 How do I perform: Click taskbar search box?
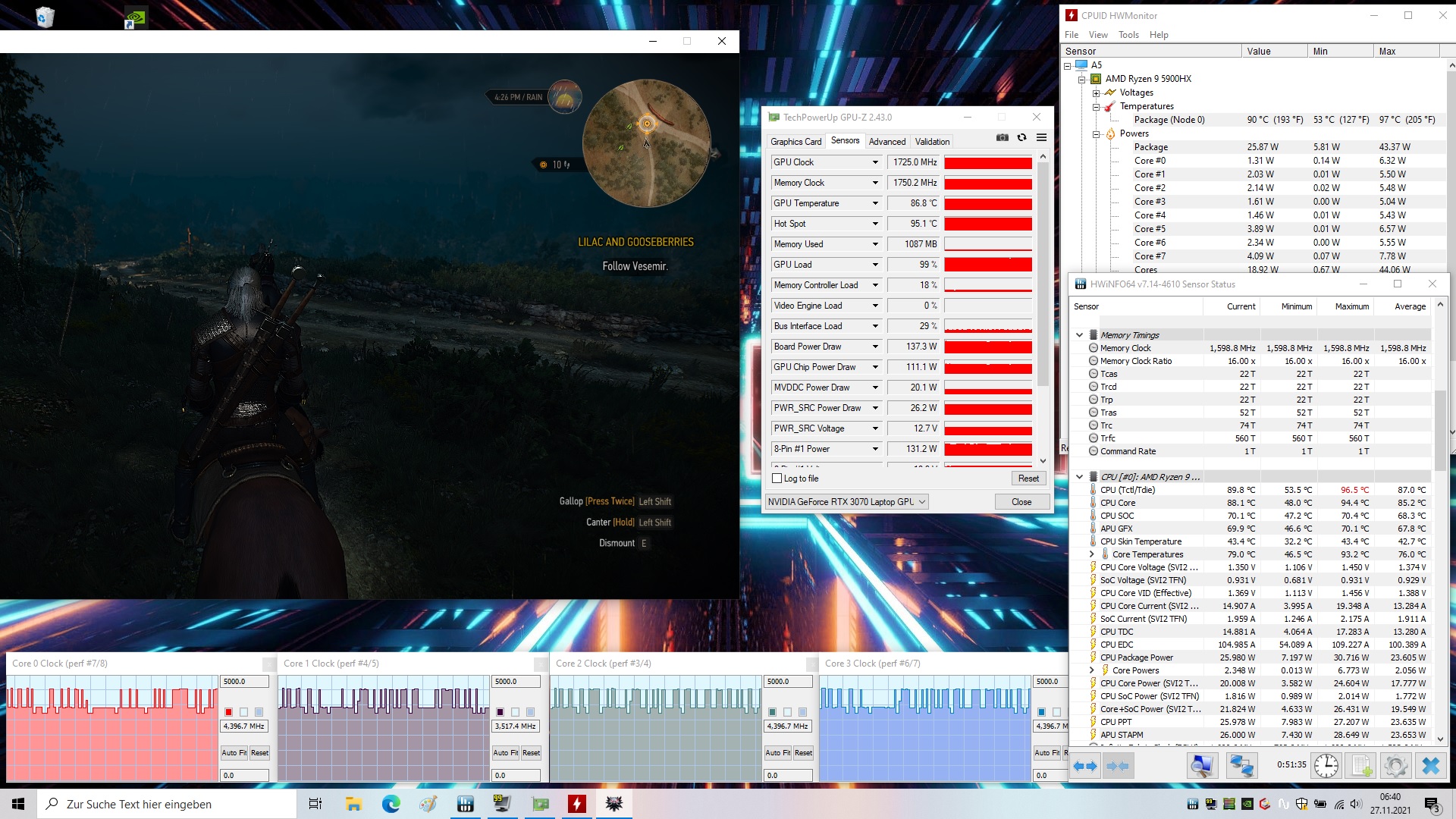coord(167,804)
